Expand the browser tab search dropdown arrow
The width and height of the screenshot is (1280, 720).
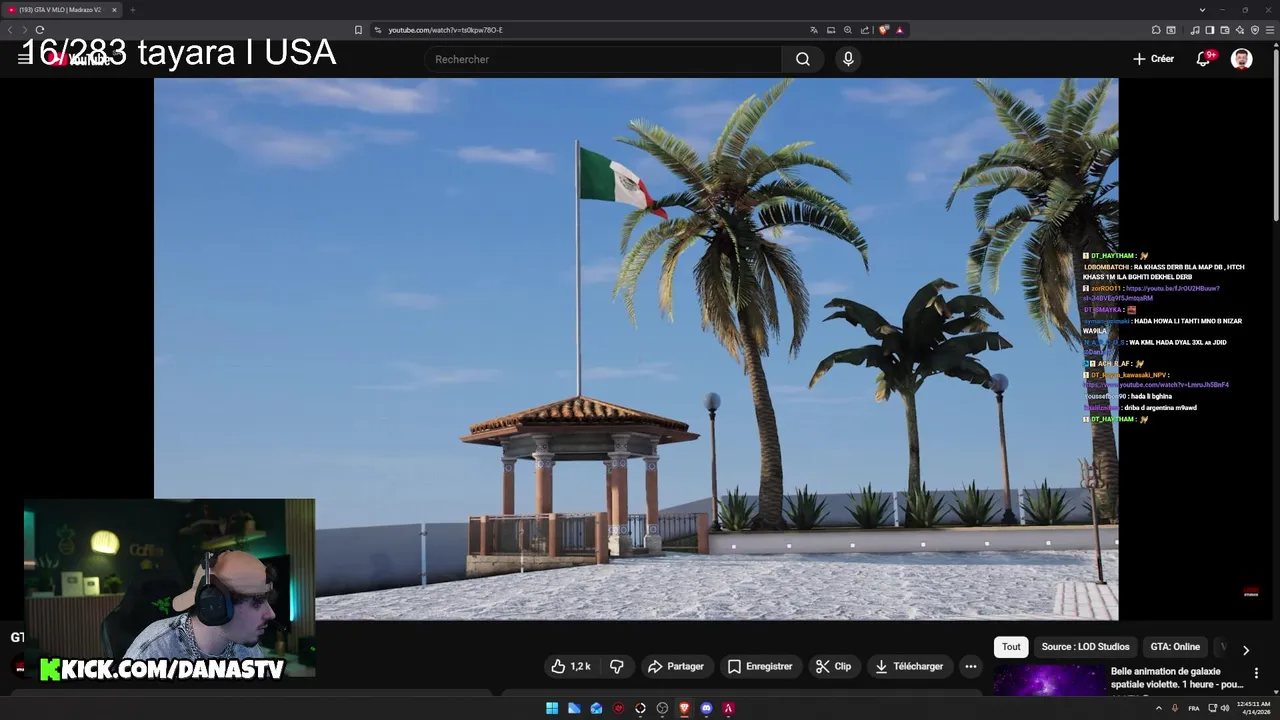tap(1202, 10)
